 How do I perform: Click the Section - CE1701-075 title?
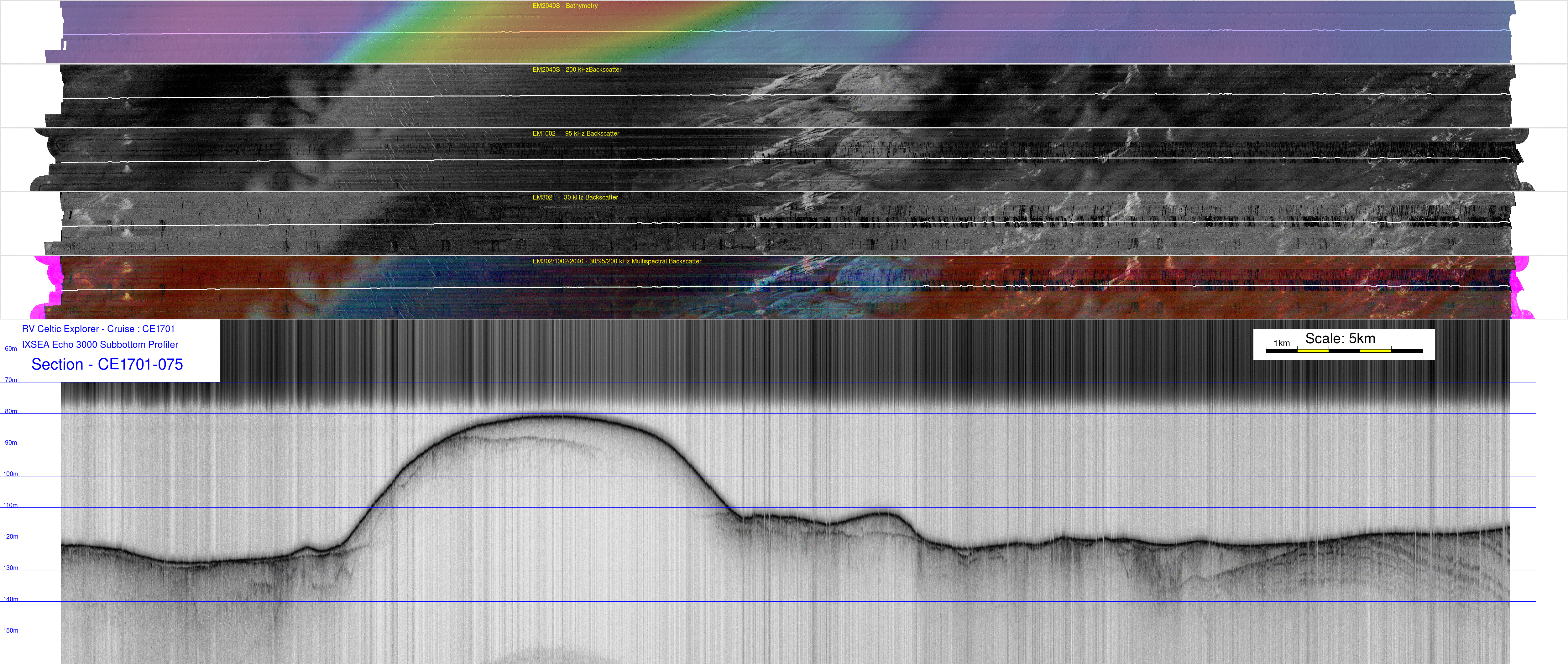pos(107,365)
